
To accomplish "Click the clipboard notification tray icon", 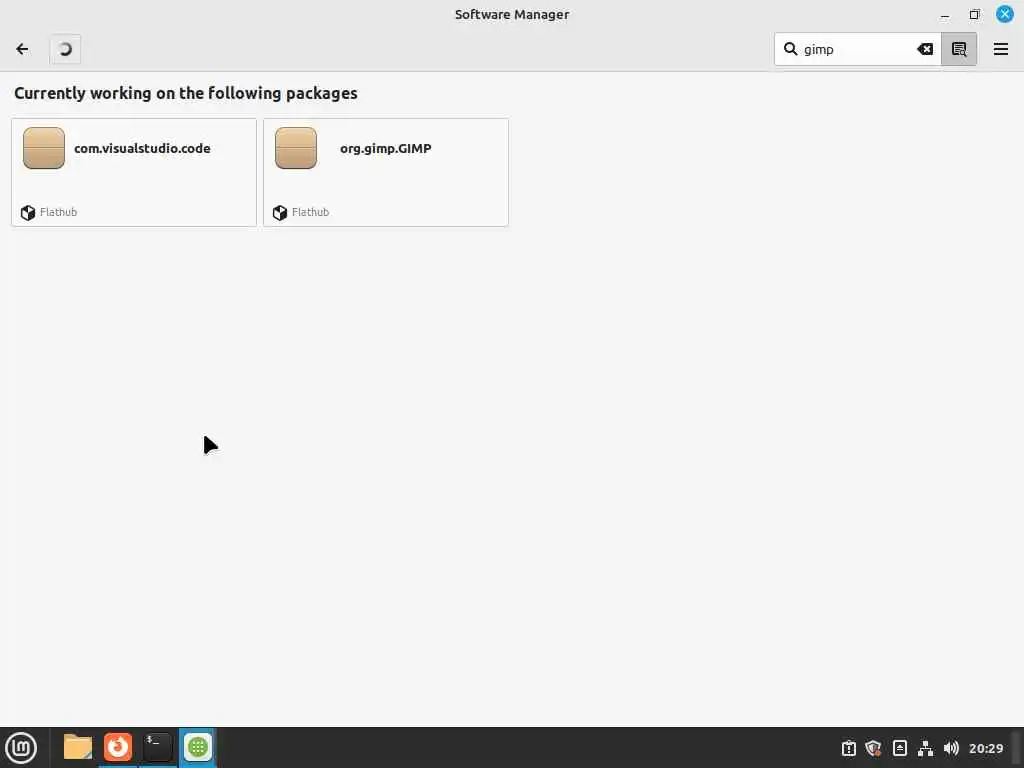I will 848,748.
